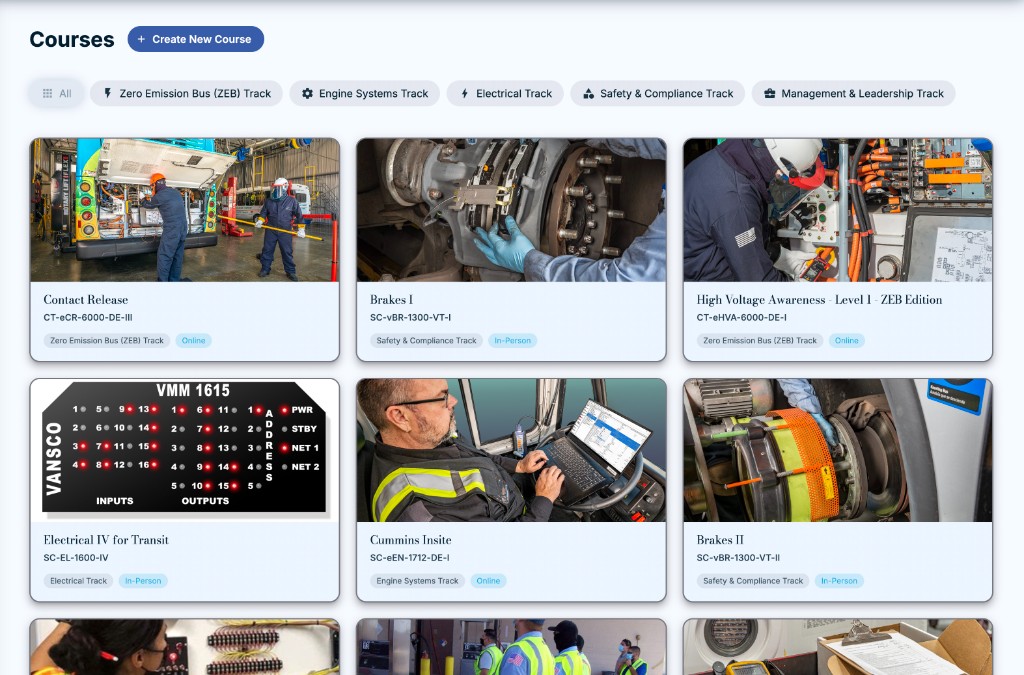Create a new course

[x=196, y=39]
